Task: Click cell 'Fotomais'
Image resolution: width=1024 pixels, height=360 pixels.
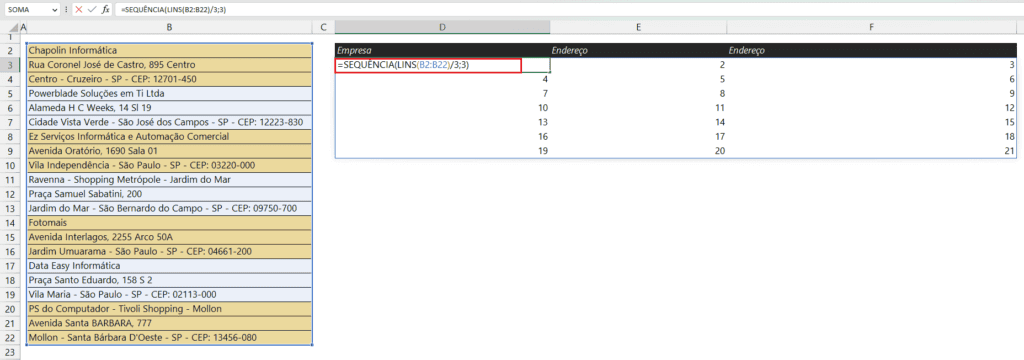Action: (x=169, y=223)
